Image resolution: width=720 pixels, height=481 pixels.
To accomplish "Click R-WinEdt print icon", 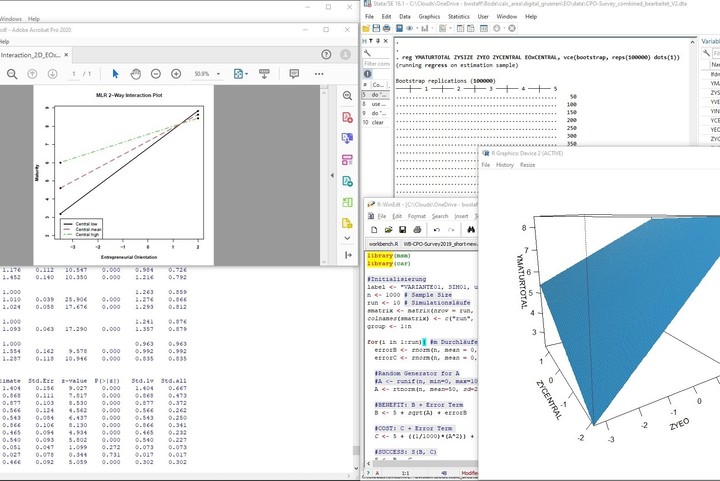I will click(x=417, y=229).
